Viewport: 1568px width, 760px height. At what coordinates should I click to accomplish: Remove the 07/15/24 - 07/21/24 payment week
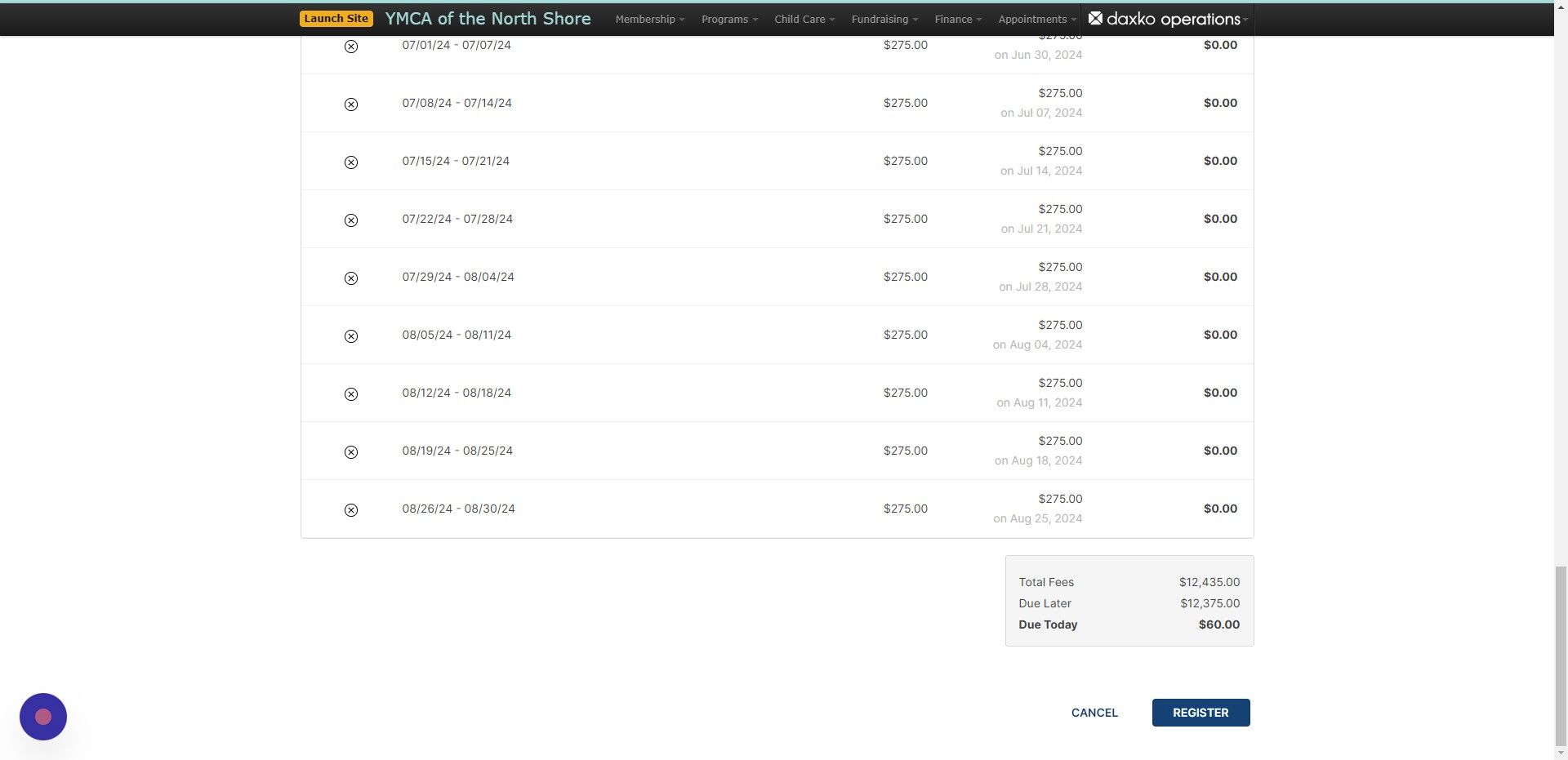coord(351,162)
